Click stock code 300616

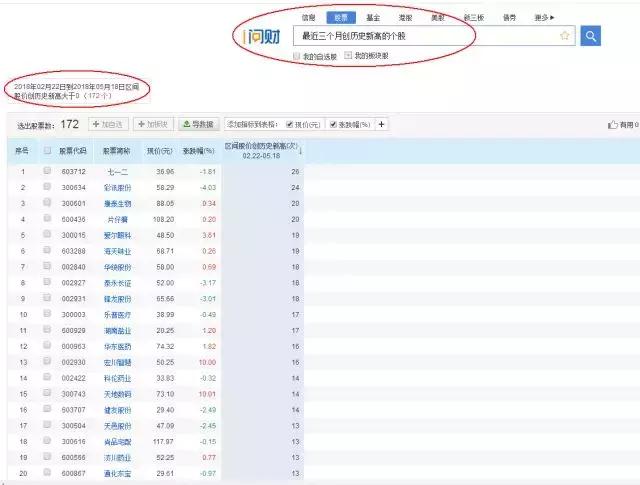coord(73,442)
